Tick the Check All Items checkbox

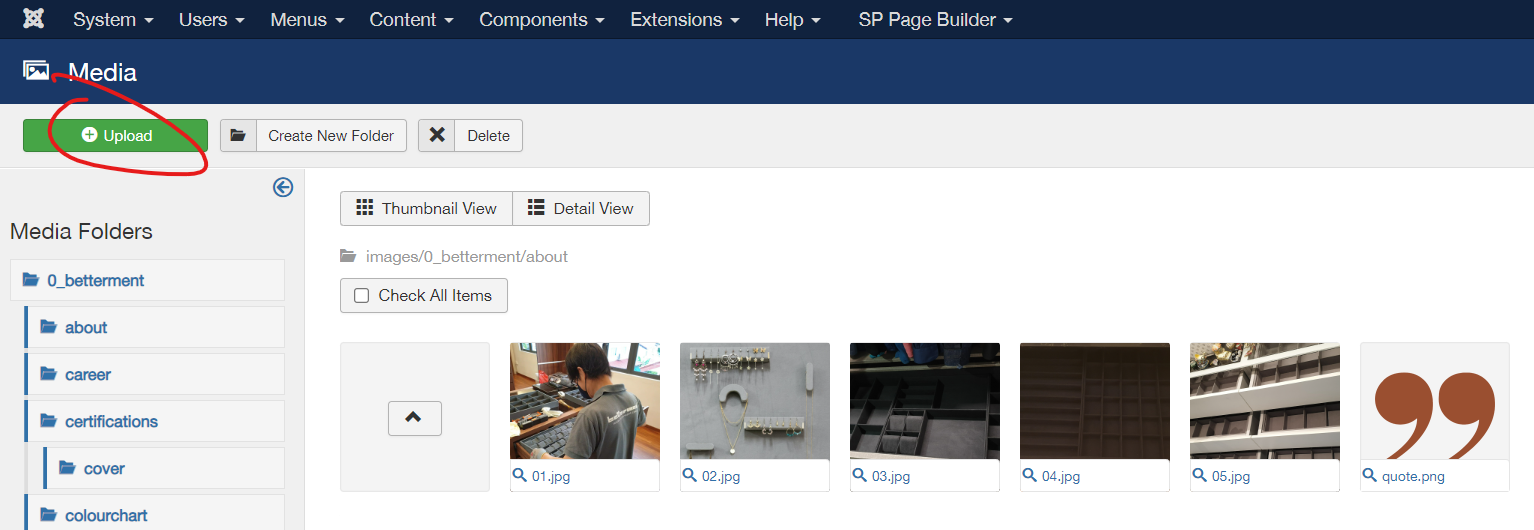coord(362,295)
